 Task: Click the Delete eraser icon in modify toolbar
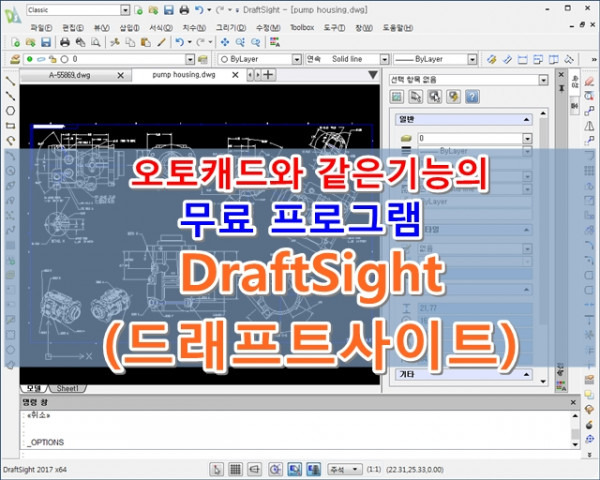click(x=589, y=81)
